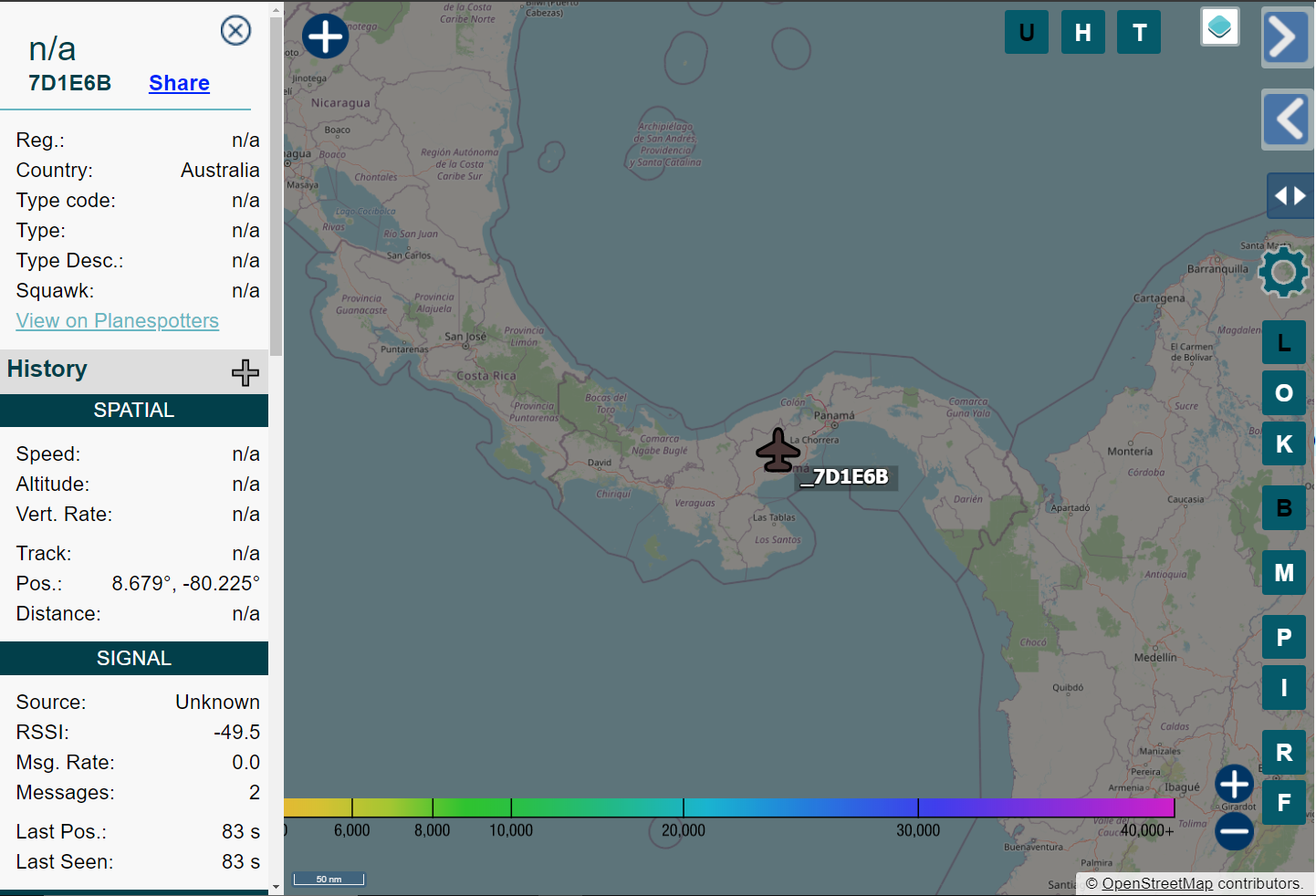Toggle the T button on the map
The width and height of the screenshot is (1316, 896).
tap(1139, 32)
